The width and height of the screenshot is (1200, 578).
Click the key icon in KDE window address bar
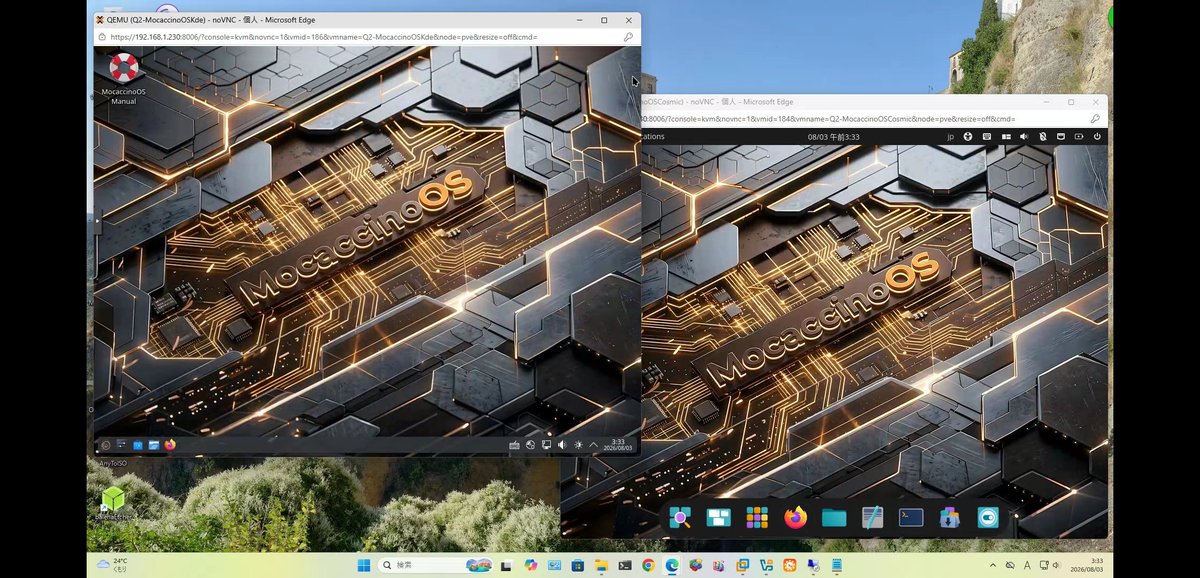(628, 37)
